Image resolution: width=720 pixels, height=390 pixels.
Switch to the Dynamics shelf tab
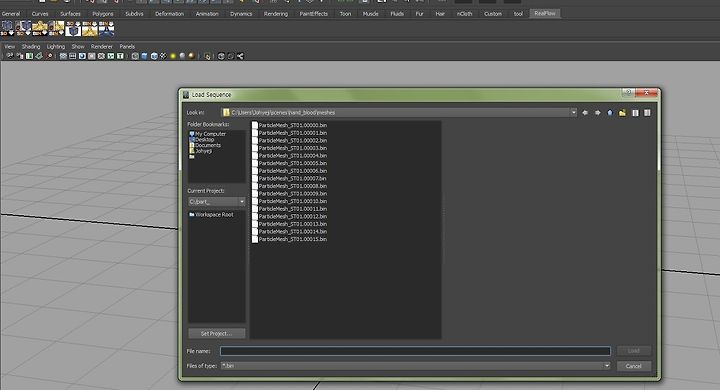pyautogui.click(x=241, y=14)
